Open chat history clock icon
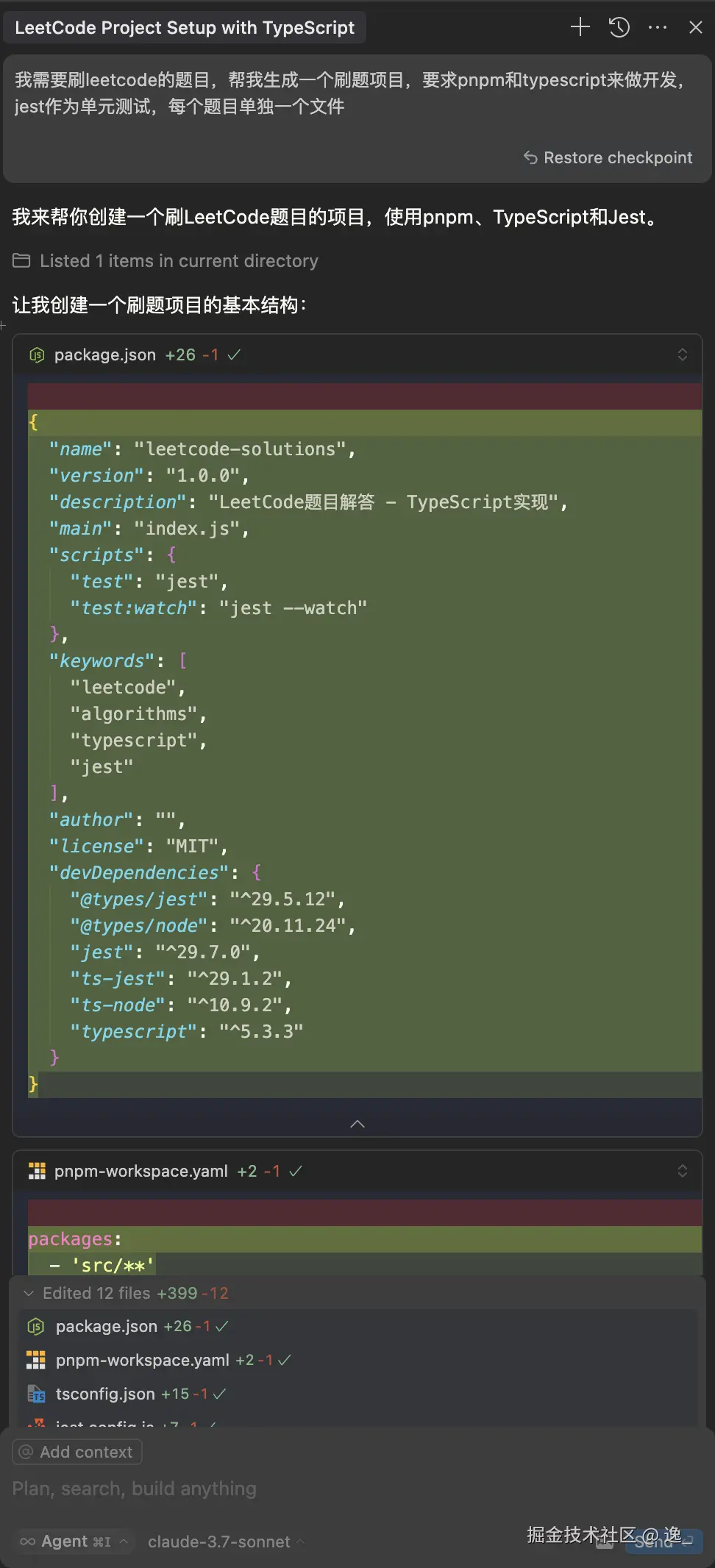 [x=619, y=27]
